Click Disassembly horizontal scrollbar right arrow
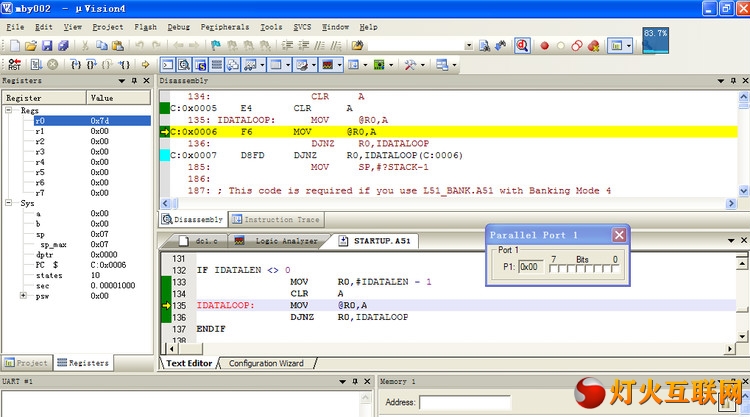The height and width of the screenshot is (417, 750). (730, 203)
